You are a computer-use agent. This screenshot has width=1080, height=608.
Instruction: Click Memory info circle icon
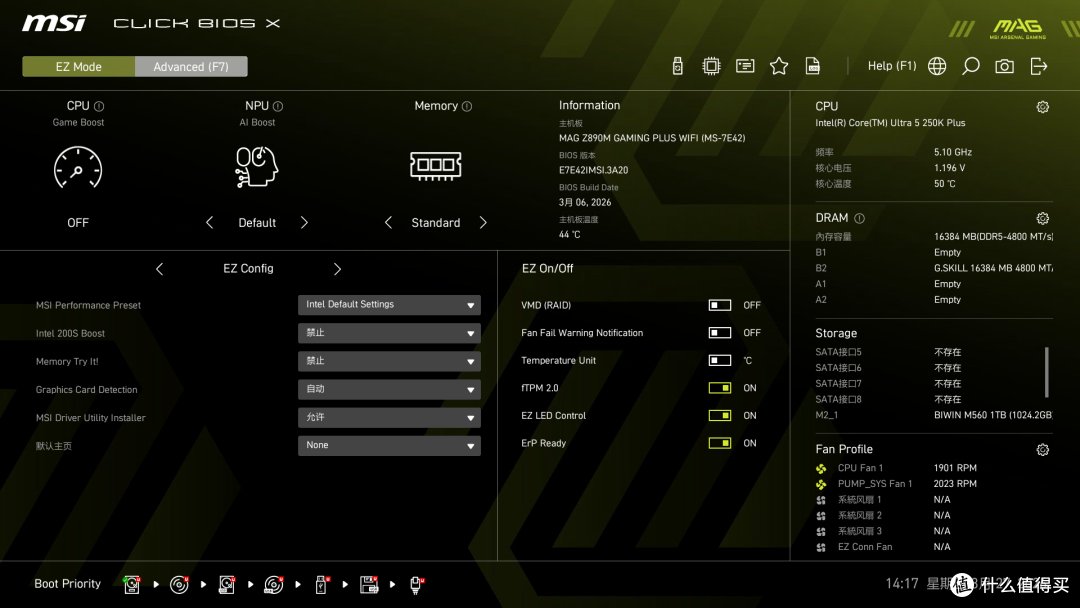pyautogui.click(x=467, y=106)
